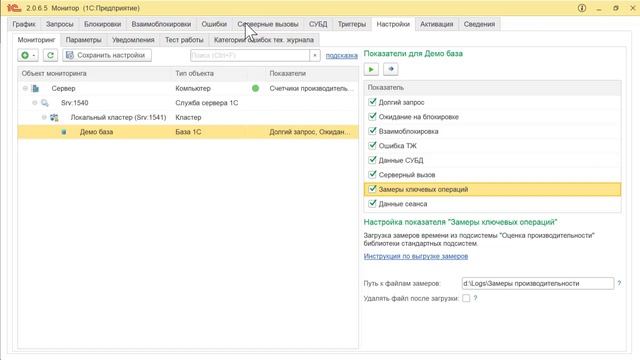Click the search input field
This screenshot has width=640, height=360.
click(250, 56)
